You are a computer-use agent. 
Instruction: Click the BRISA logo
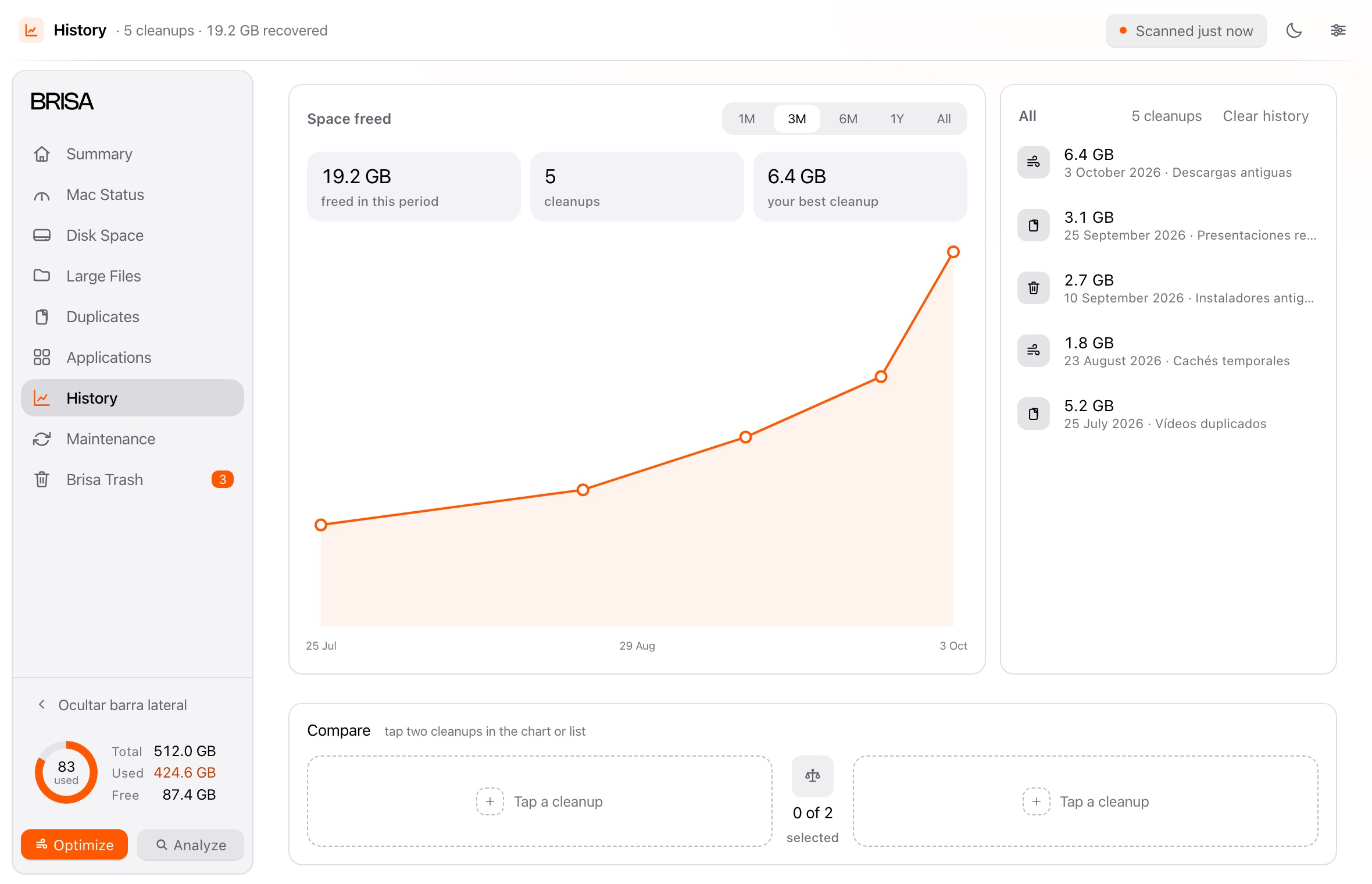(x=62, y=102)
